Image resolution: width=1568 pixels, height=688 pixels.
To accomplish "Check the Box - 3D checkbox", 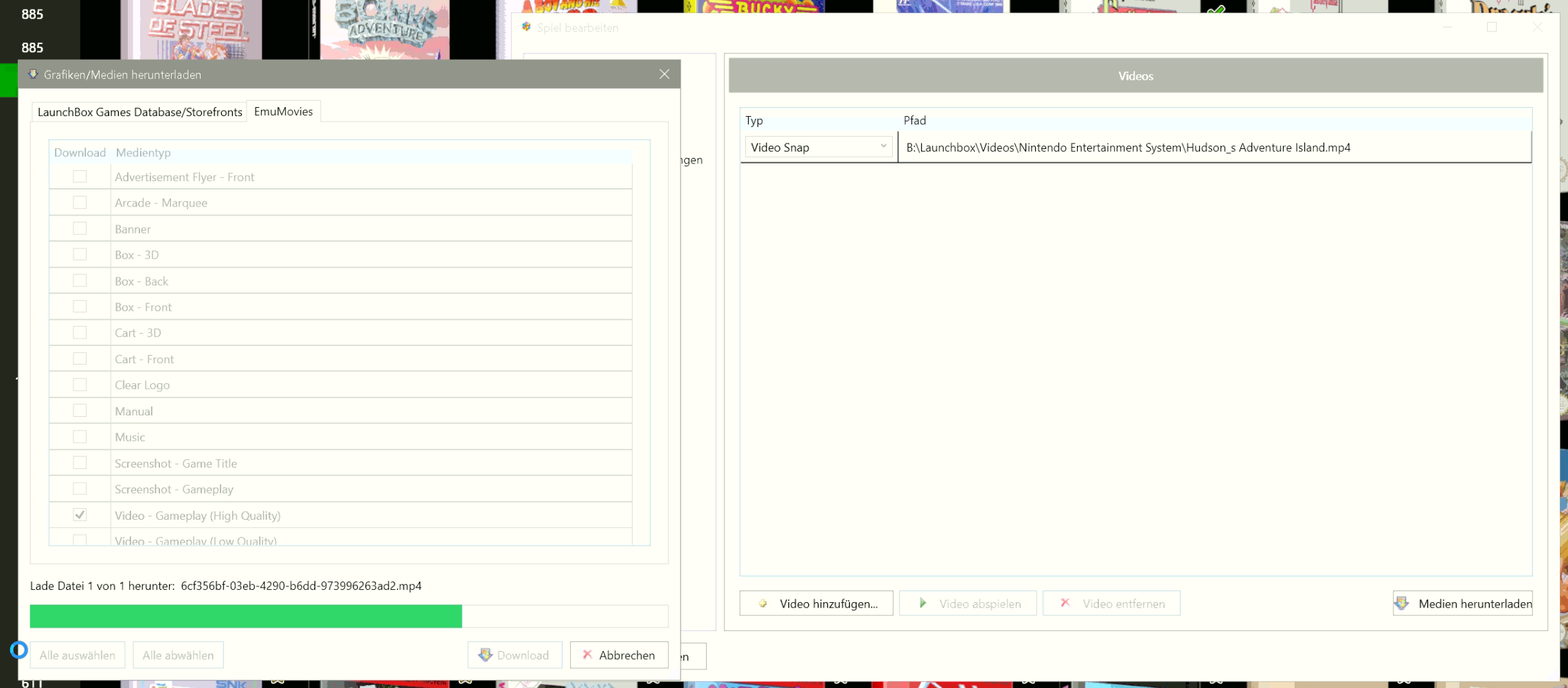I will pyautogui.click(x=80, y=255).
